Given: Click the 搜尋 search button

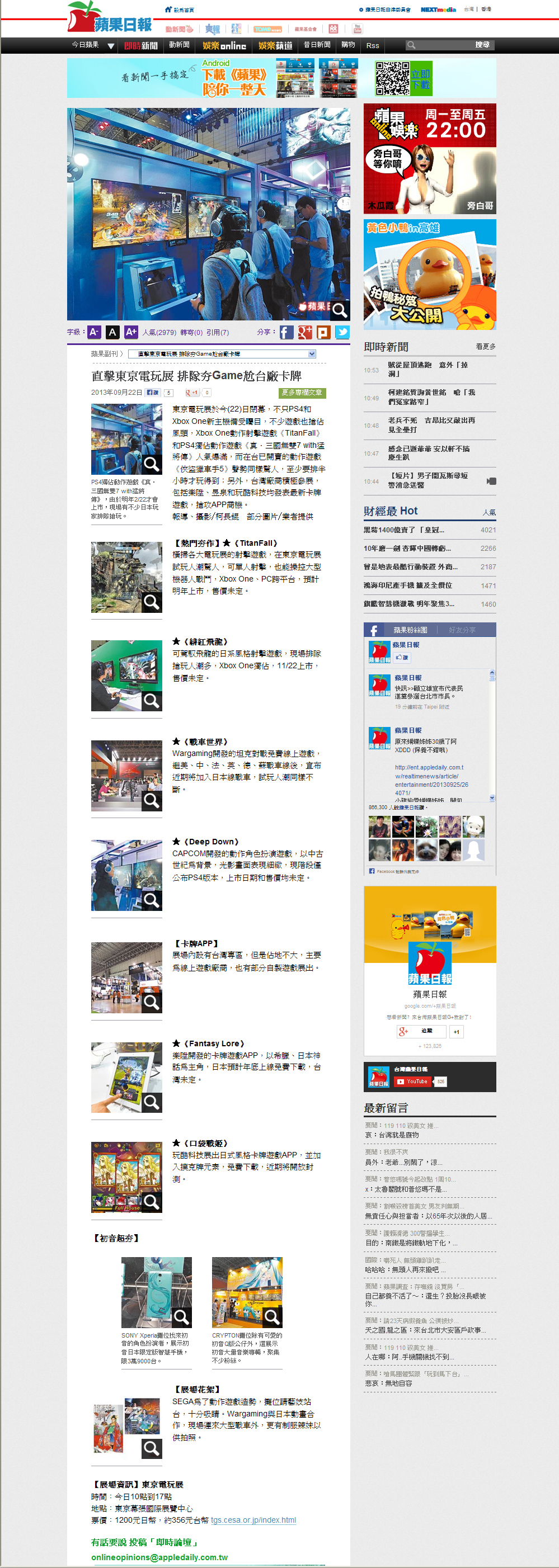Looking at the screenshot, I should click(482, 45).
